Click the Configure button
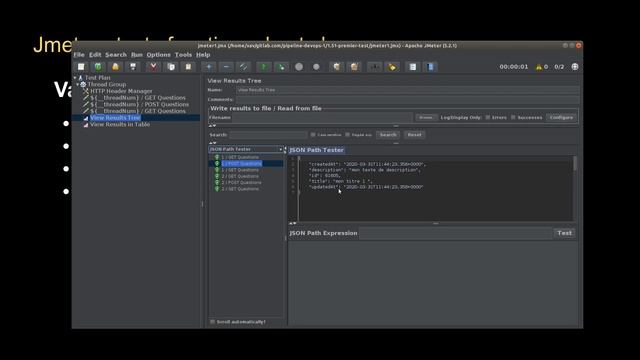The height and width of the screenshot is (360, 640). coord(561,117)
